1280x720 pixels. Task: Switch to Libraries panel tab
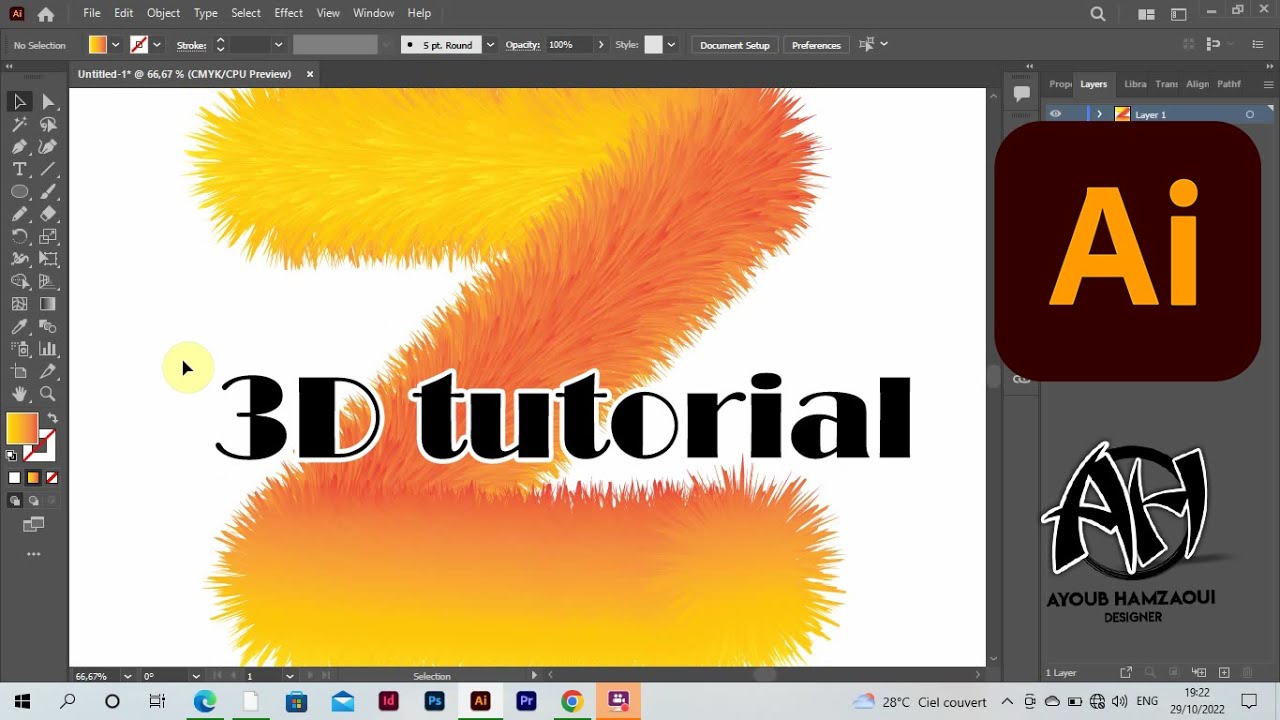tap(1135, 84)
